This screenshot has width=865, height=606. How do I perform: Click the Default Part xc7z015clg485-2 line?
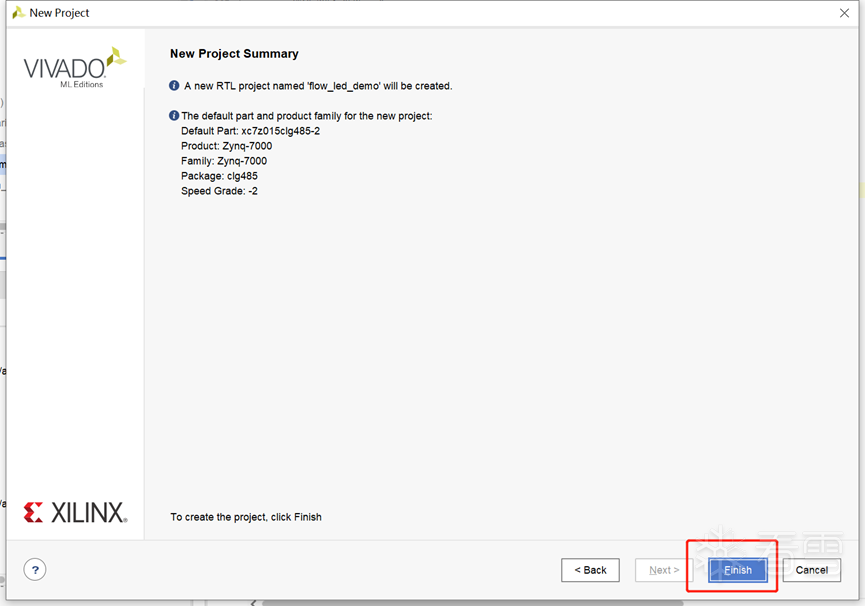point(250,131)
